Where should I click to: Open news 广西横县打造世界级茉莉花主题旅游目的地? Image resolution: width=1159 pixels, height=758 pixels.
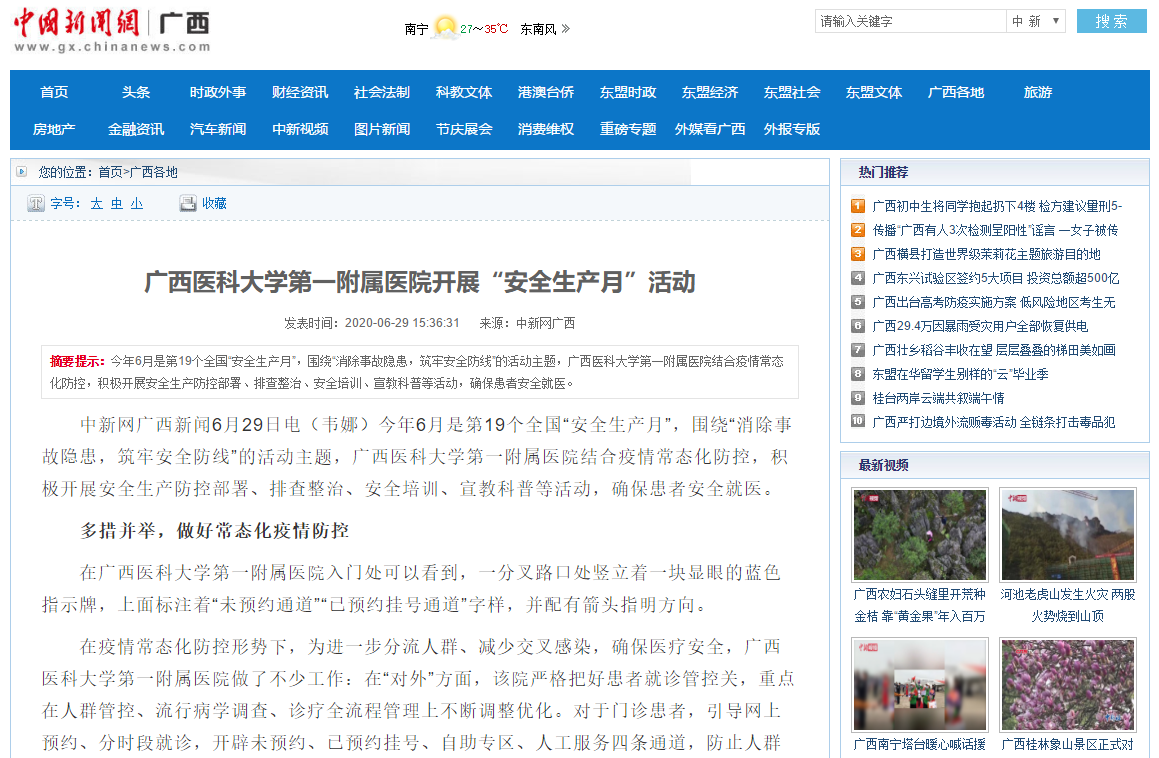(x=986, y=254)
